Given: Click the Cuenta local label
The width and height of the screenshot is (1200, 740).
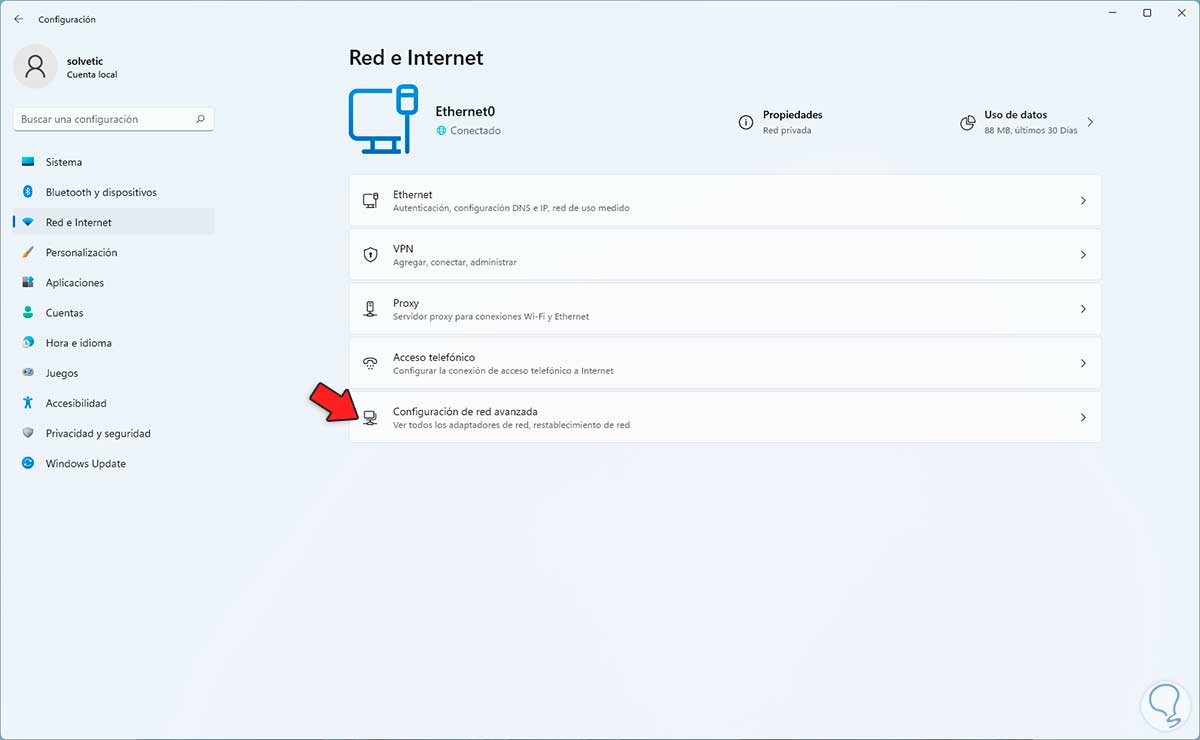Looking at the screenshot, I should point(92,75).
